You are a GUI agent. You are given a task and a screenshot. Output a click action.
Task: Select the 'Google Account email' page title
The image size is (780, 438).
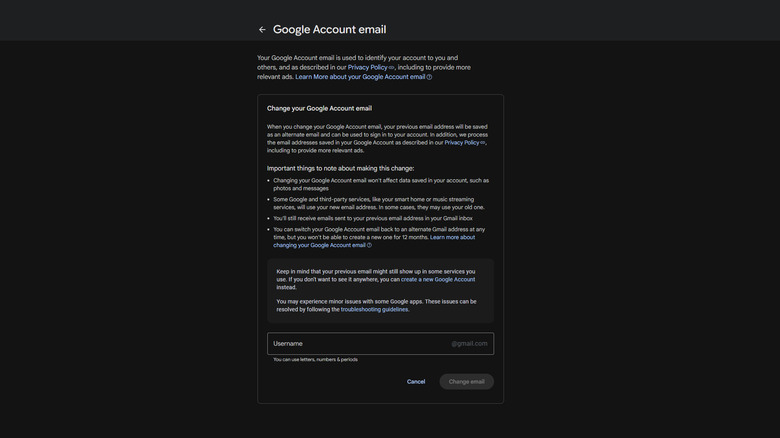tap(329, 29)
